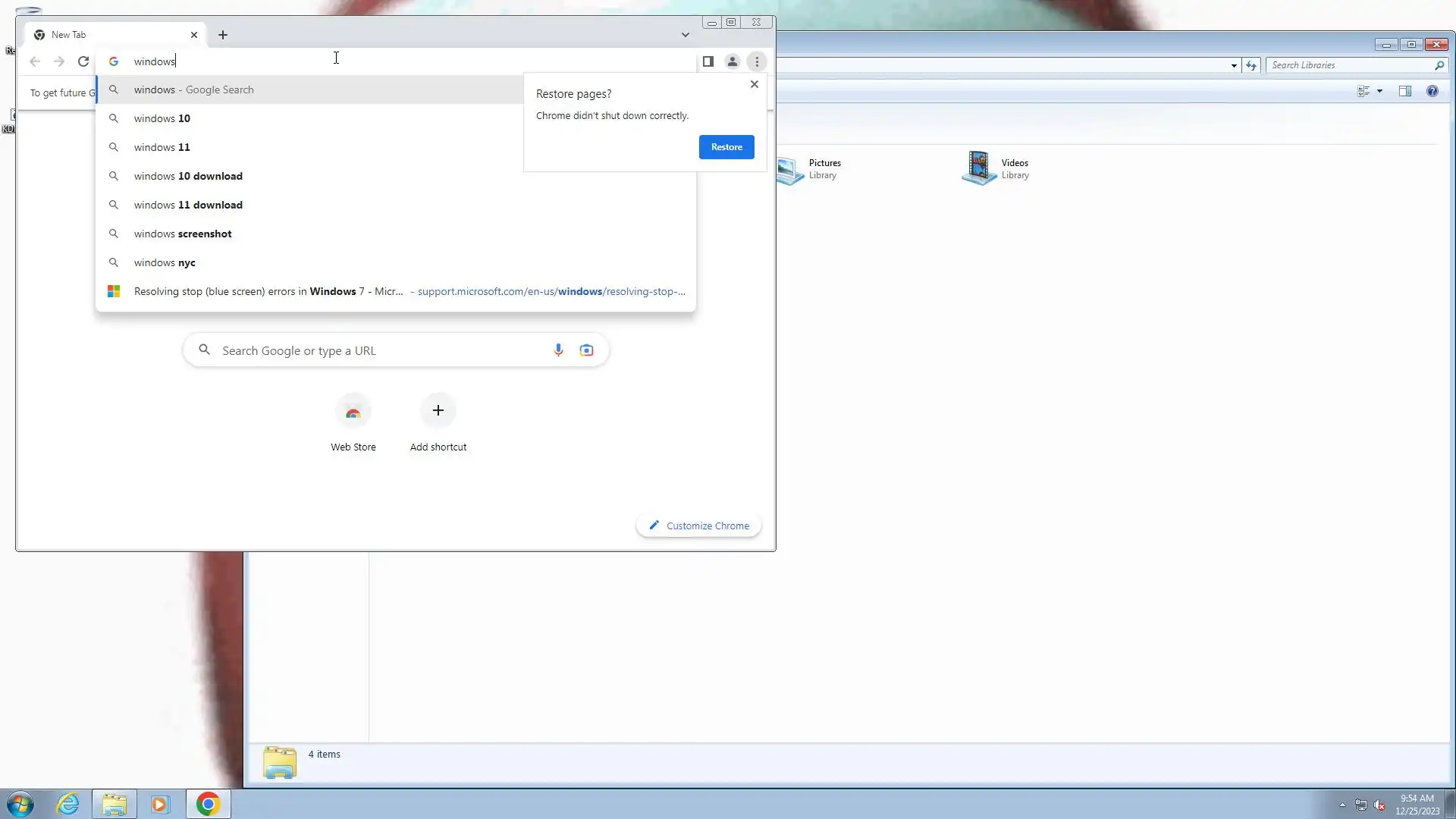The width and height of the screenshot is (1456, 819).
Task: Click the Restore button
Action: pyautogui.click(x=726, y=147)
